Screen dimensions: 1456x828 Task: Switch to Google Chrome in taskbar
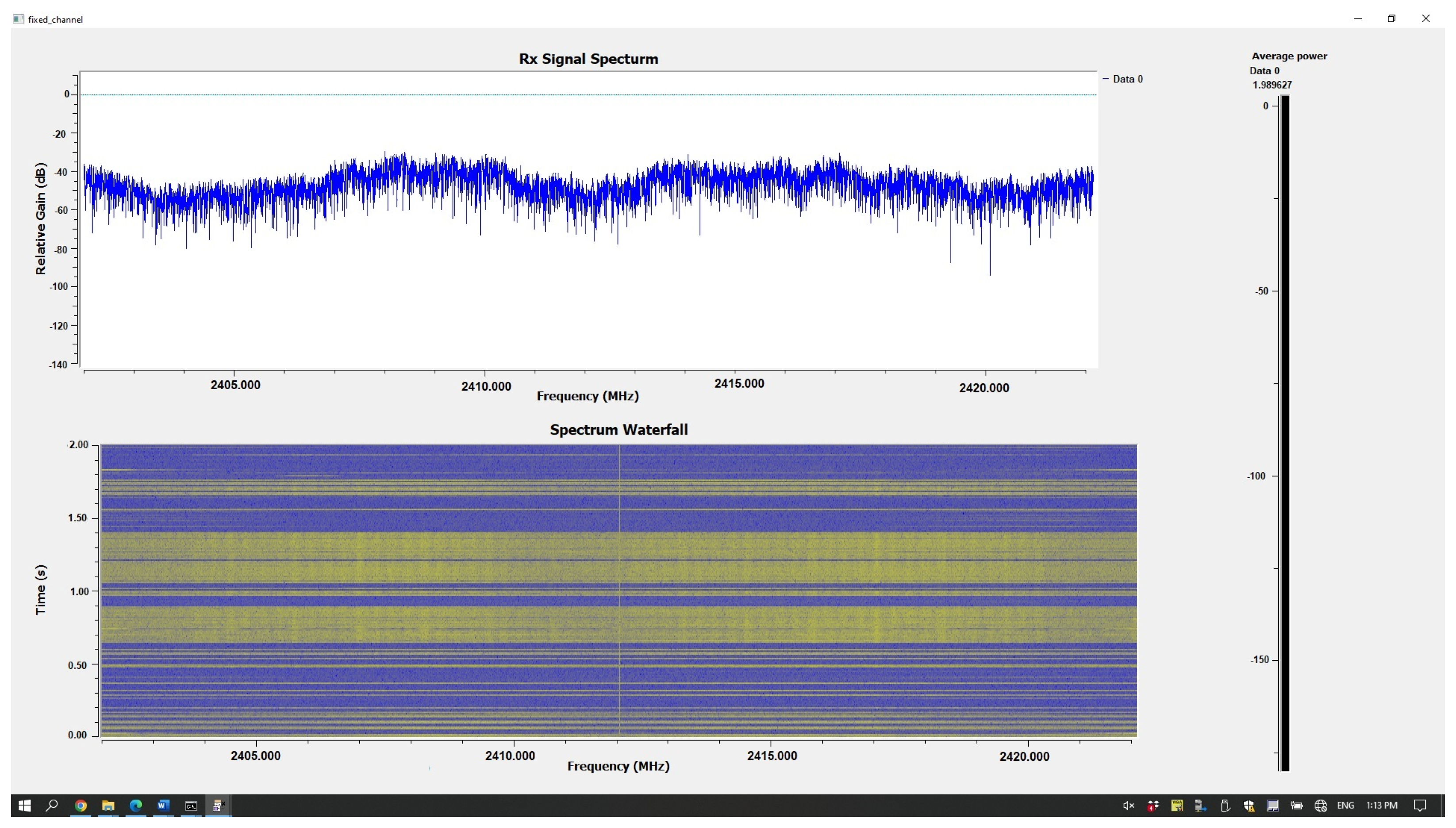click(x=80, y=805)
